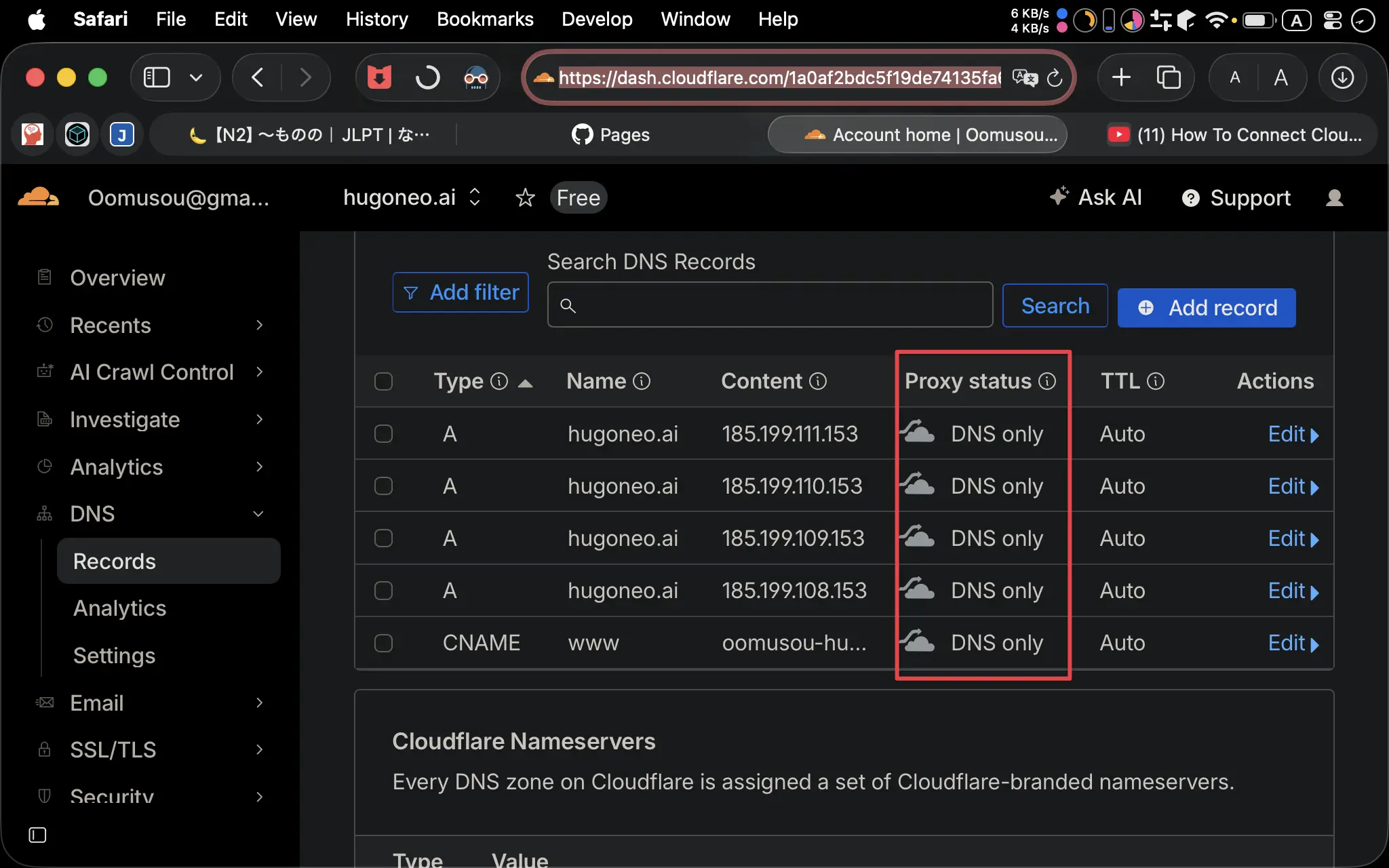Open macOS Control Center
The image size is (1389, 868).
1333,20
